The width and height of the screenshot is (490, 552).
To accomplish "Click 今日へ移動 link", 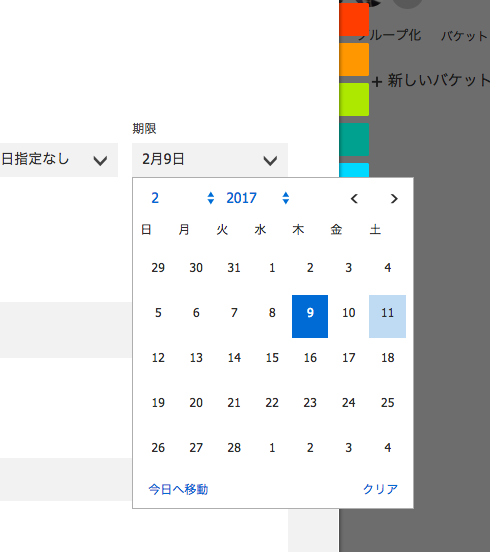I will click(x=178, y=489).
